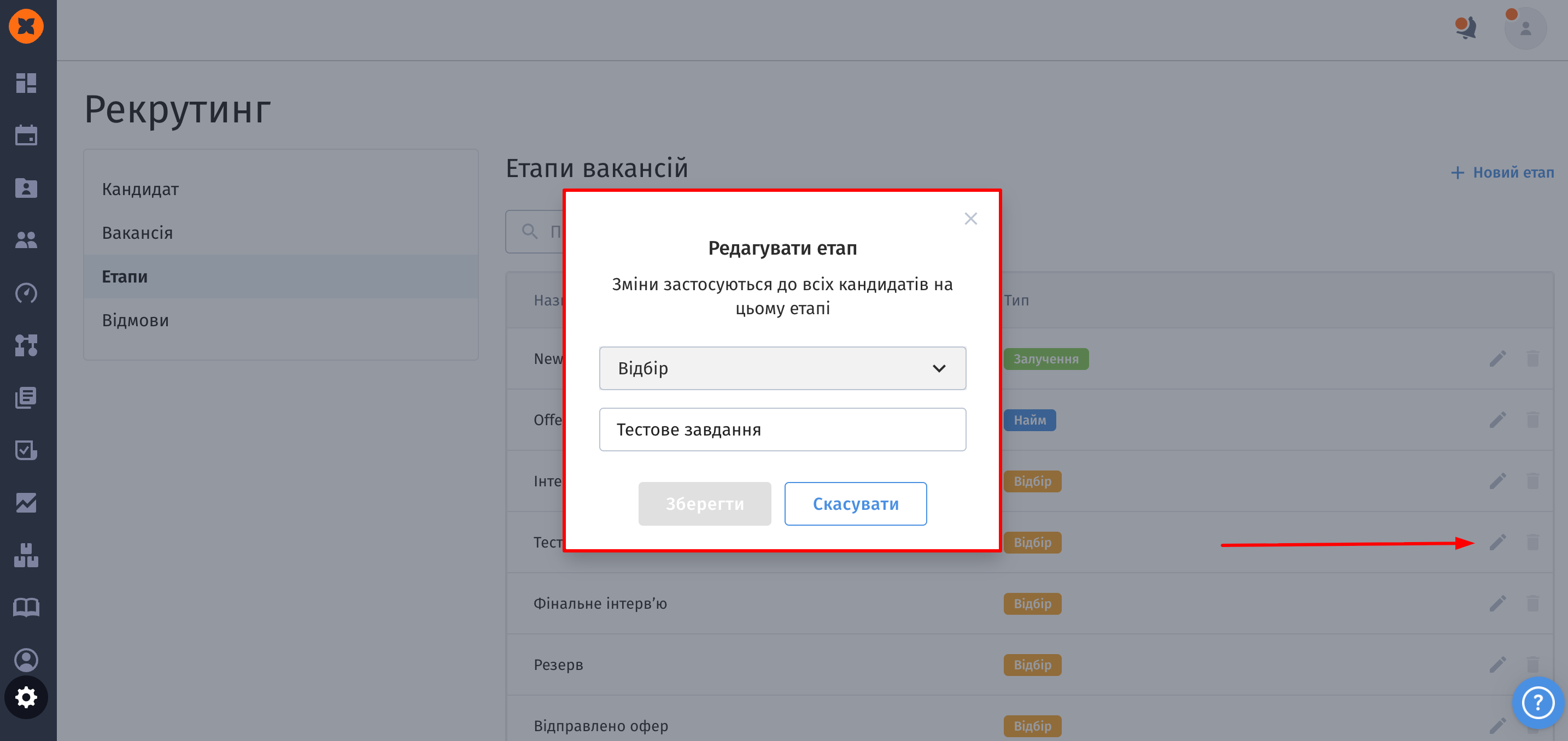Open the blue help question button
Image resolution: width=1568 pixels, height=741 pixels.
[1537, 703]
